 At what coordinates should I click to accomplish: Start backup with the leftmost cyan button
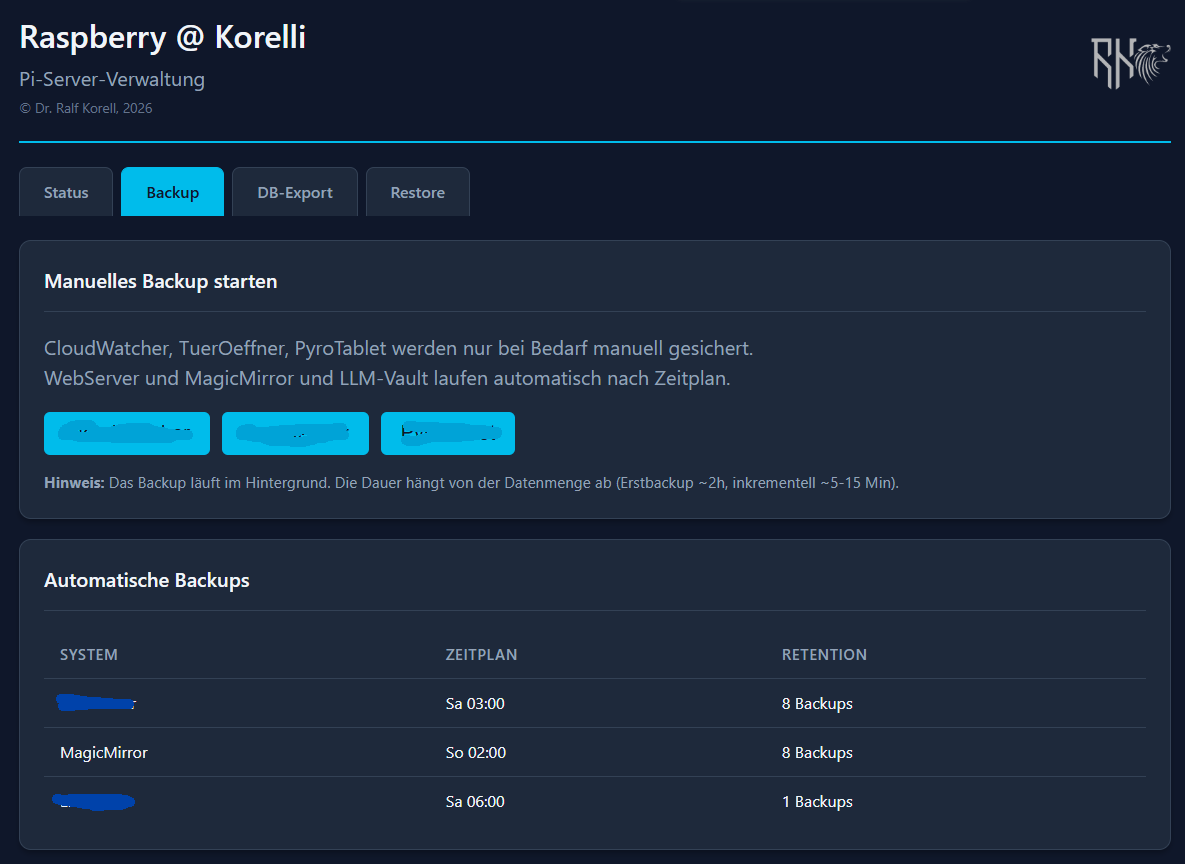point(127,433)
